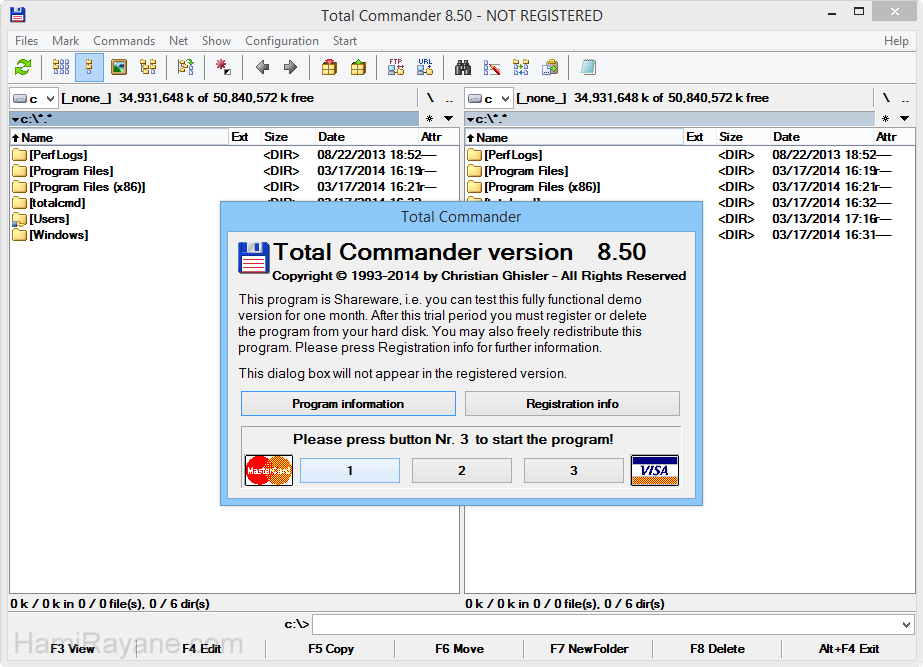
Task: Click the Registration info button
Action: 572,404
